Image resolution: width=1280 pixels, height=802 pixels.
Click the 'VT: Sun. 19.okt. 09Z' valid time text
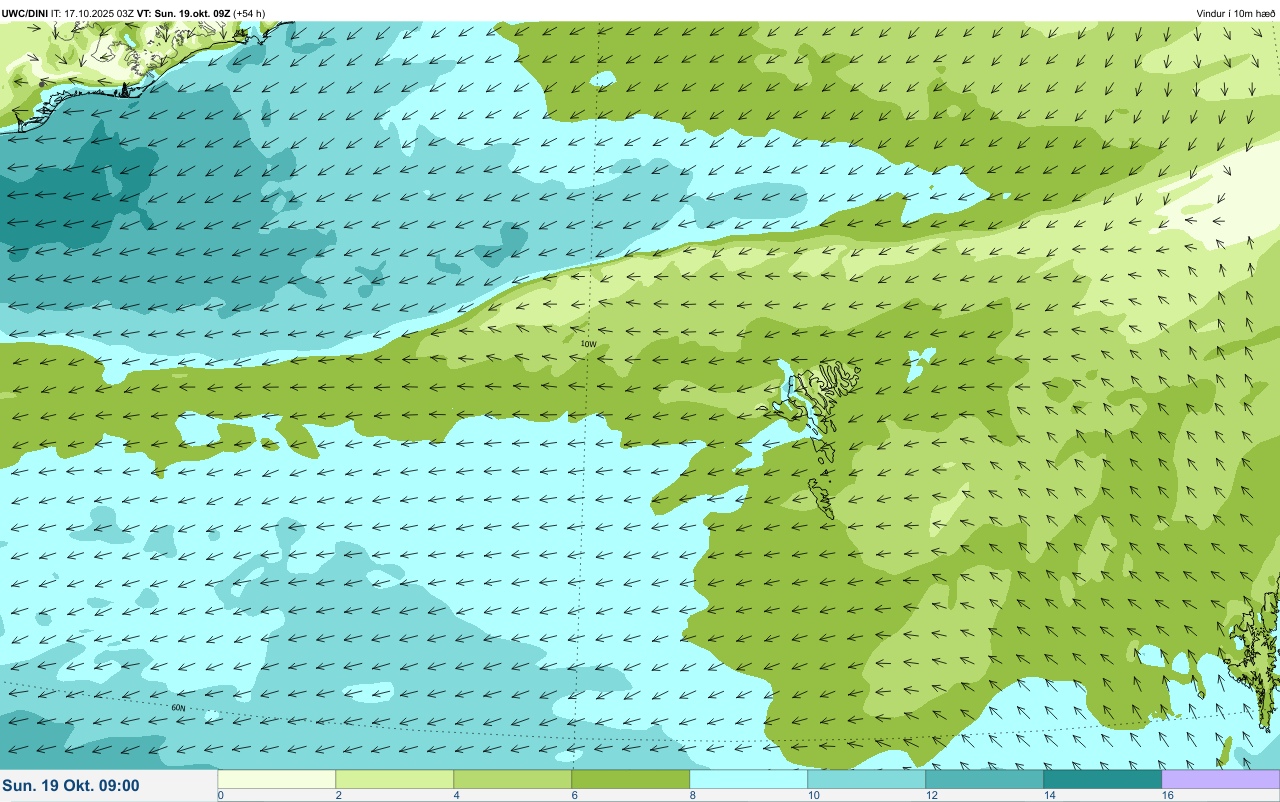[x=185, y=13]
